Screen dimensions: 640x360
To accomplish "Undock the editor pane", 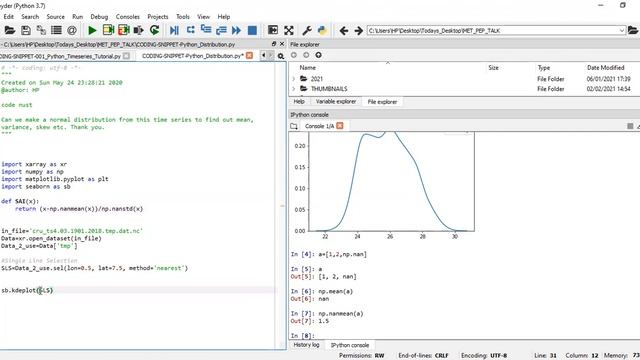I will (274, 44).
